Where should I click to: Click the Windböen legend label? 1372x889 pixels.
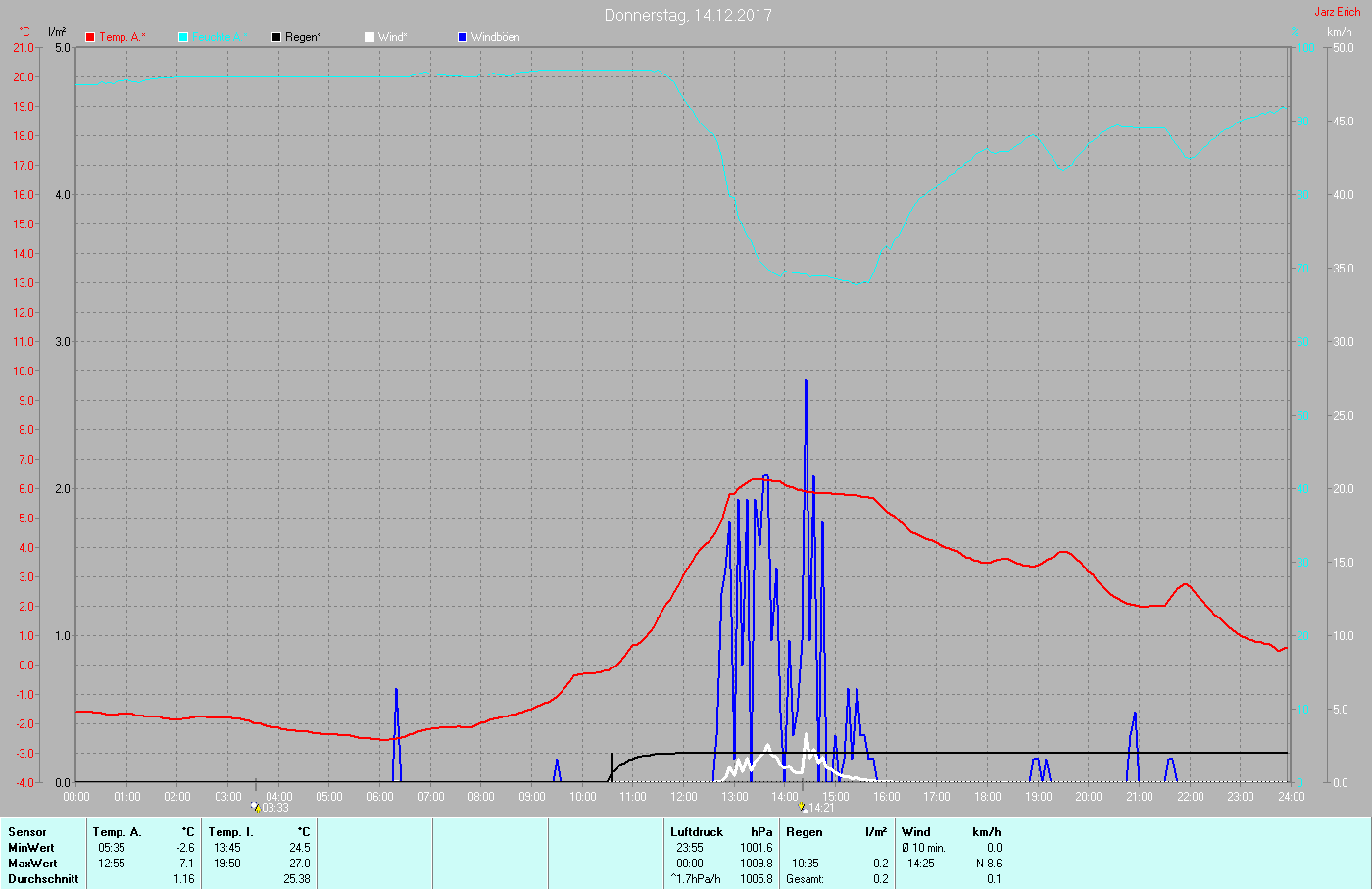coord(495,37)
